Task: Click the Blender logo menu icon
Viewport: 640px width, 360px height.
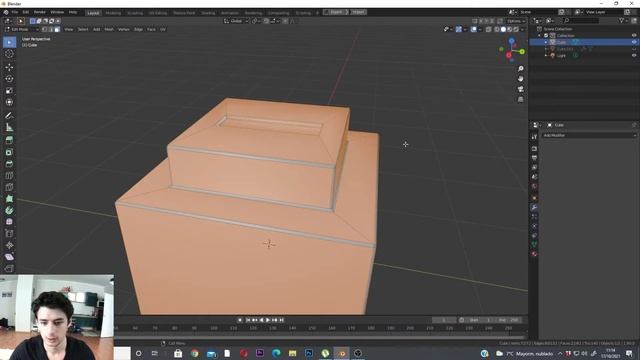Action: [x=6, y=12]
